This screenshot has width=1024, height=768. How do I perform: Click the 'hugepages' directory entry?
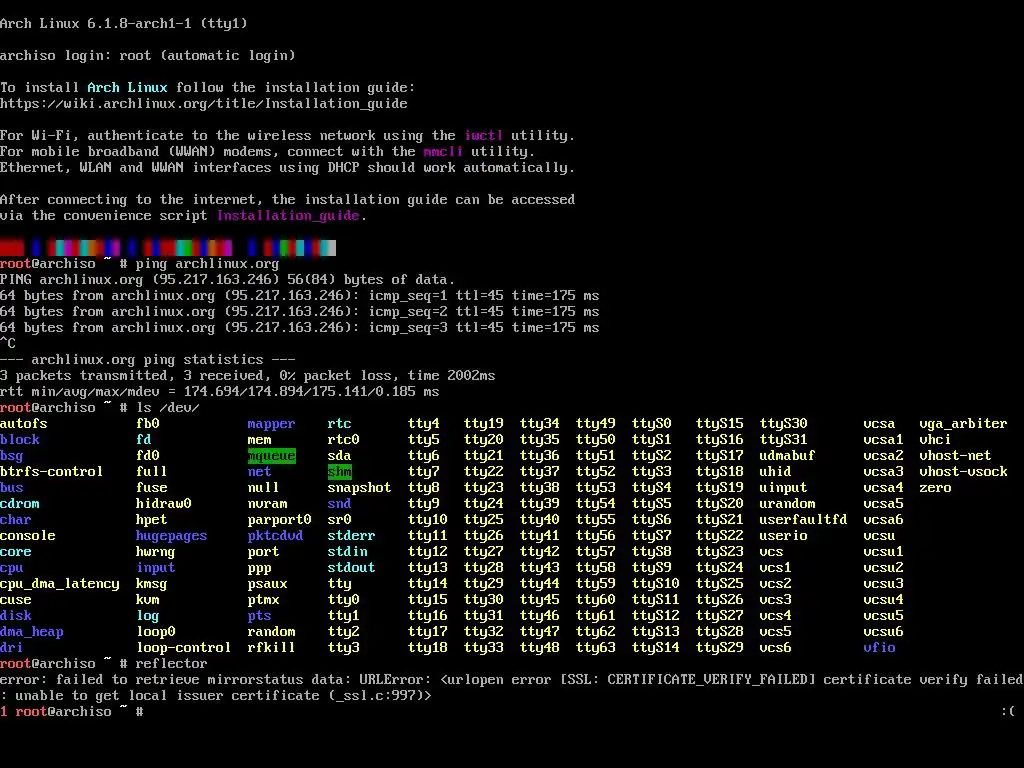click(172, 536)
